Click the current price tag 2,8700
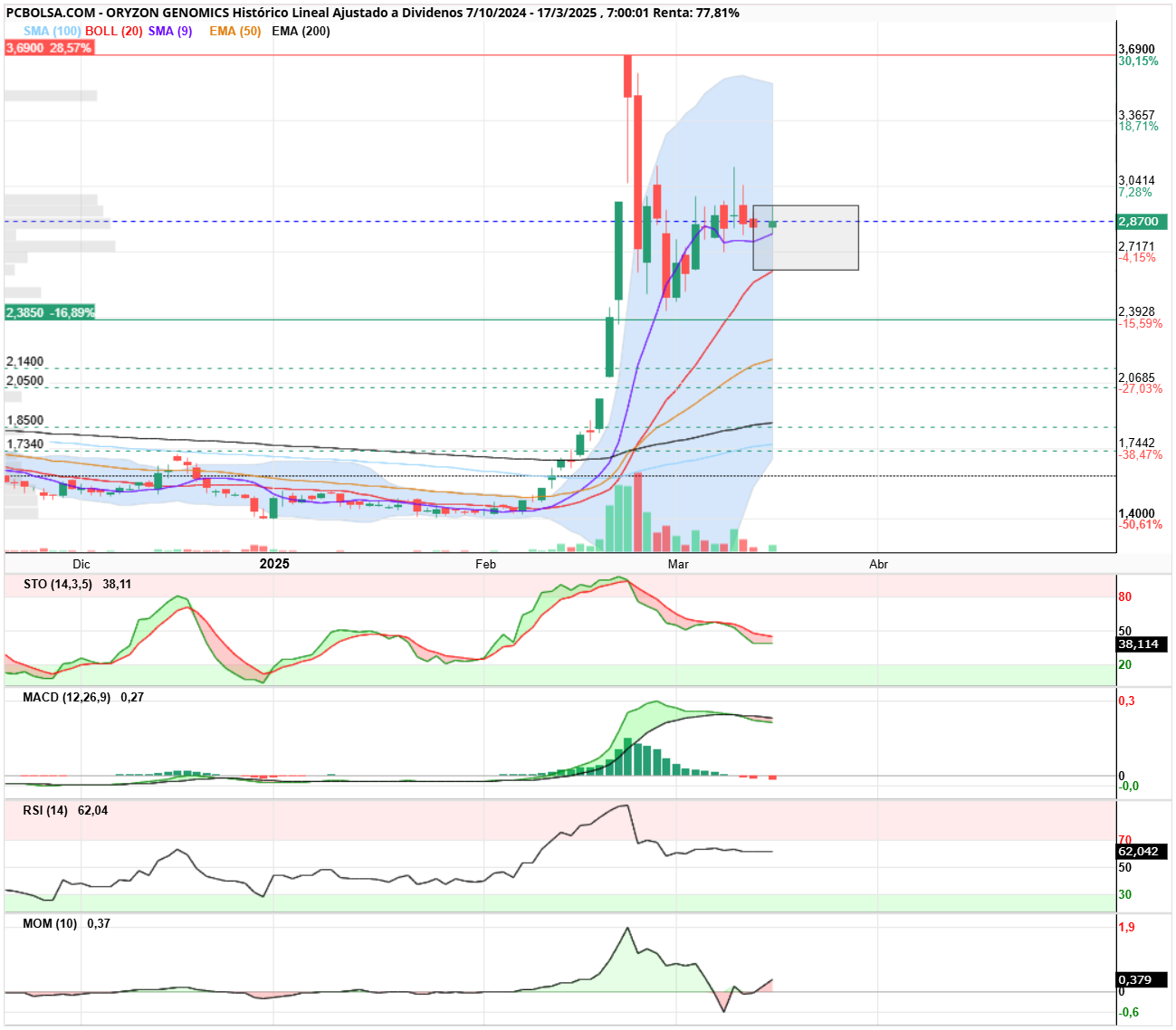1176x1030 pixels. click(x=1143, y=222)
